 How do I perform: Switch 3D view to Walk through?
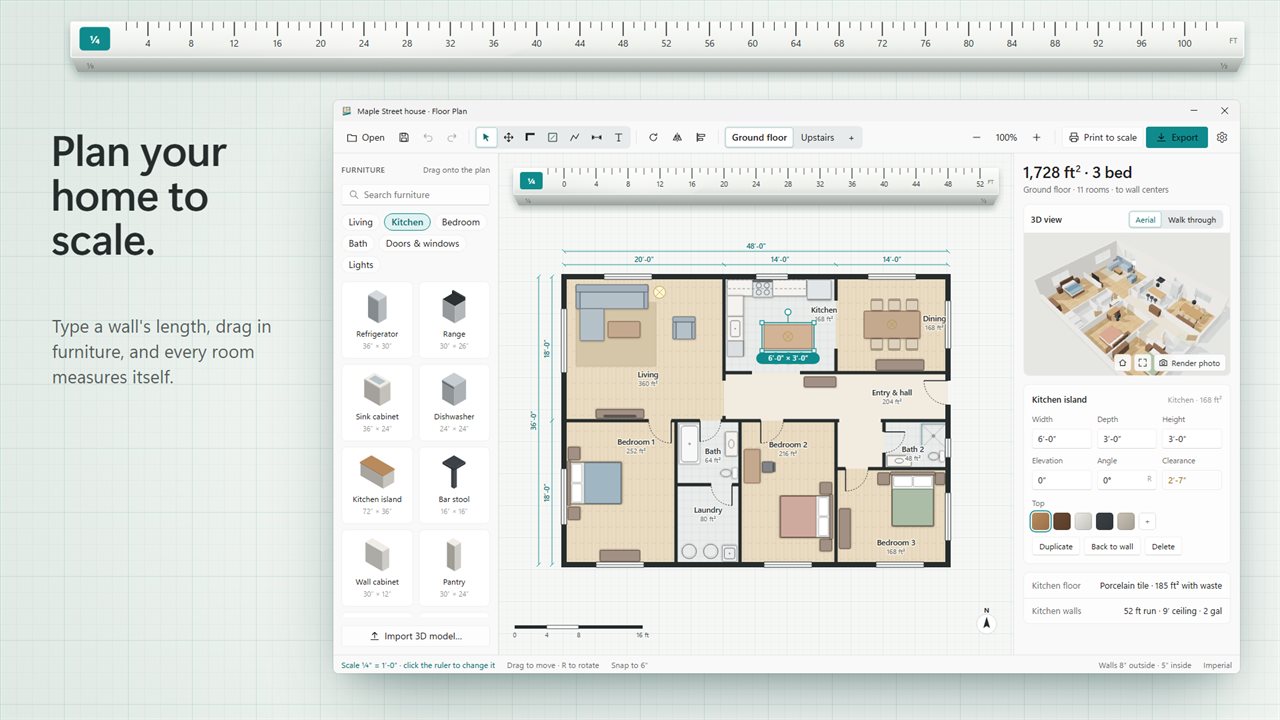(1192, 220)
